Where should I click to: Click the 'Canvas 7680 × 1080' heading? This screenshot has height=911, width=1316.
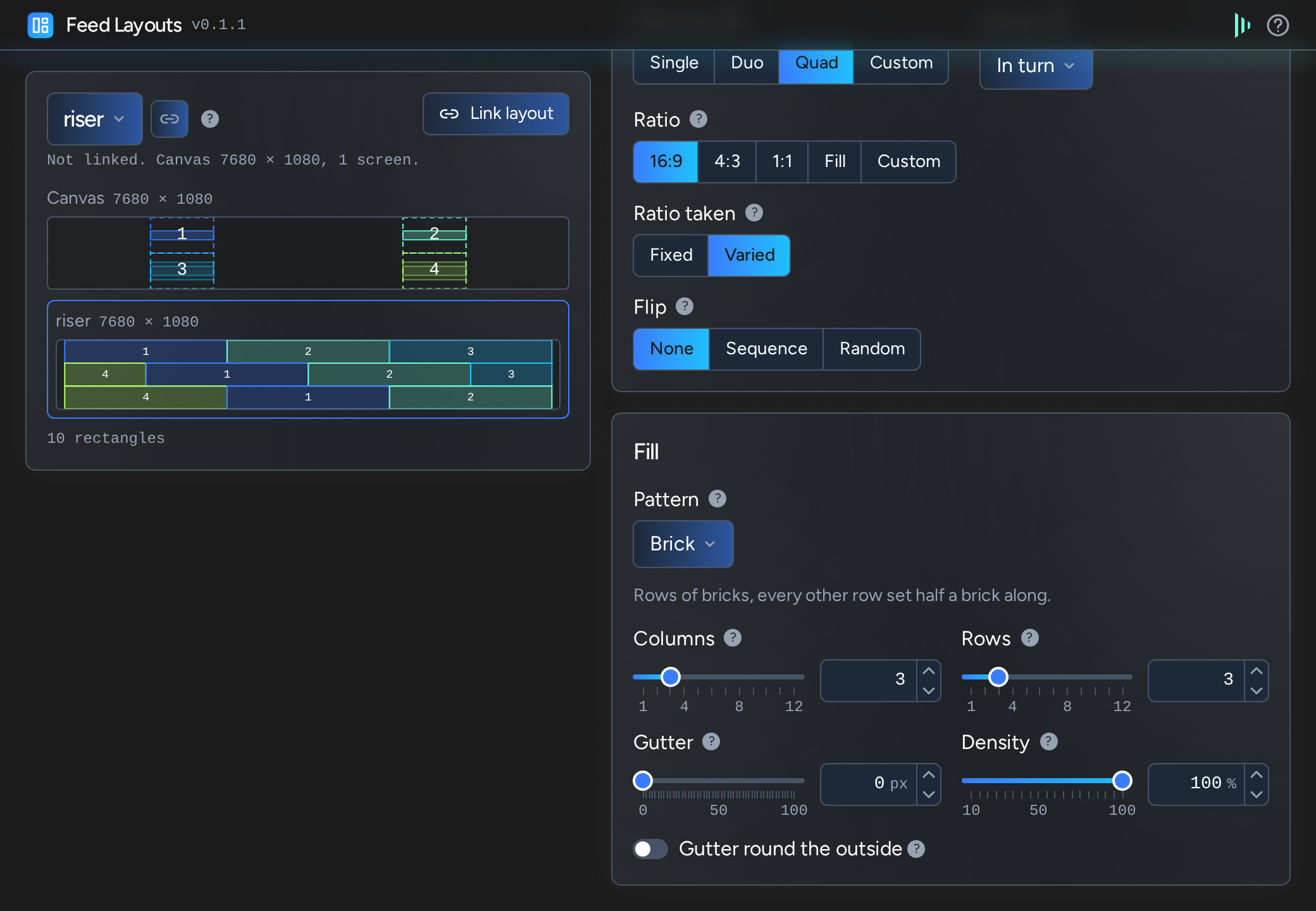130,199
